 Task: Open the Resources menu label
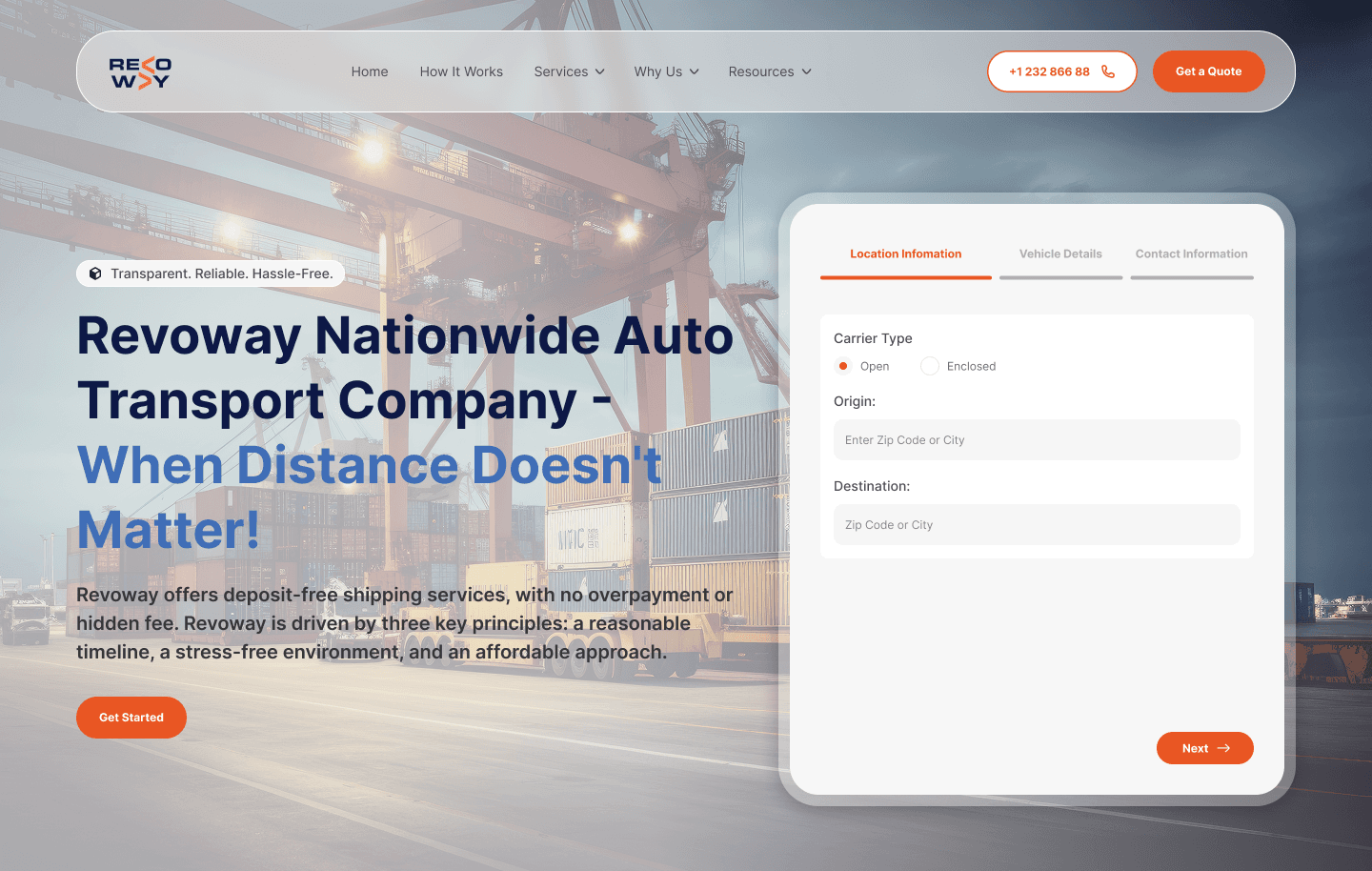pos(761,71)
